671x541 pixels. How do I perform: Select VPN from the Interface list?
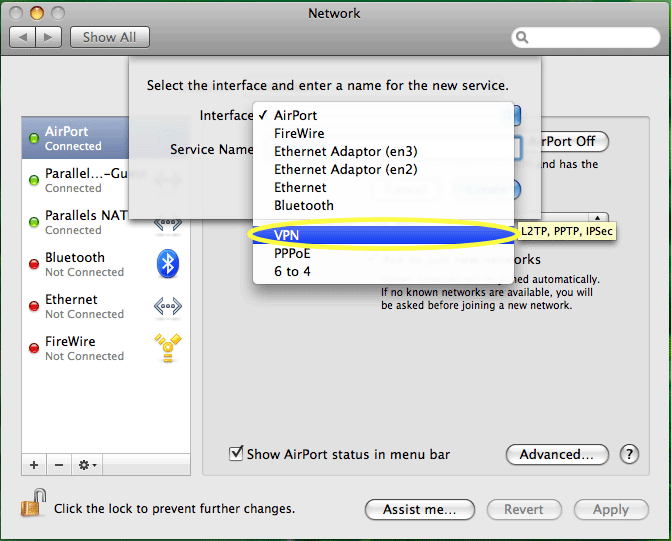(x=287, y=234)
